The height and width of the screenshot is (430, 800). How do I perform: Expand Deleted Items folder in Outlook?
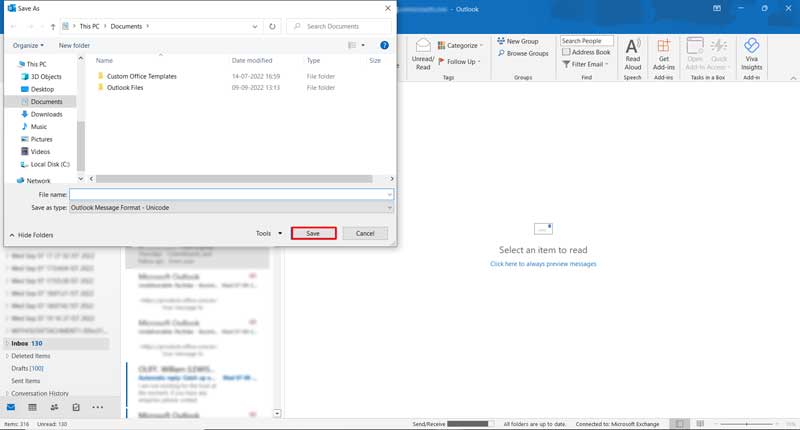(x=7, y=356)
